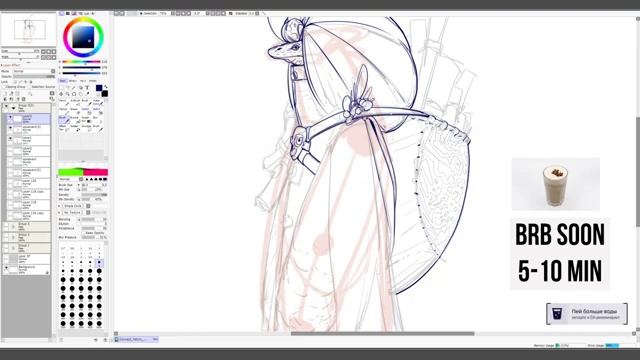The width and height of the screenshot is (640, 360).
Task: Choose the Pencil brush tool
Action: [x=64, y=103]
